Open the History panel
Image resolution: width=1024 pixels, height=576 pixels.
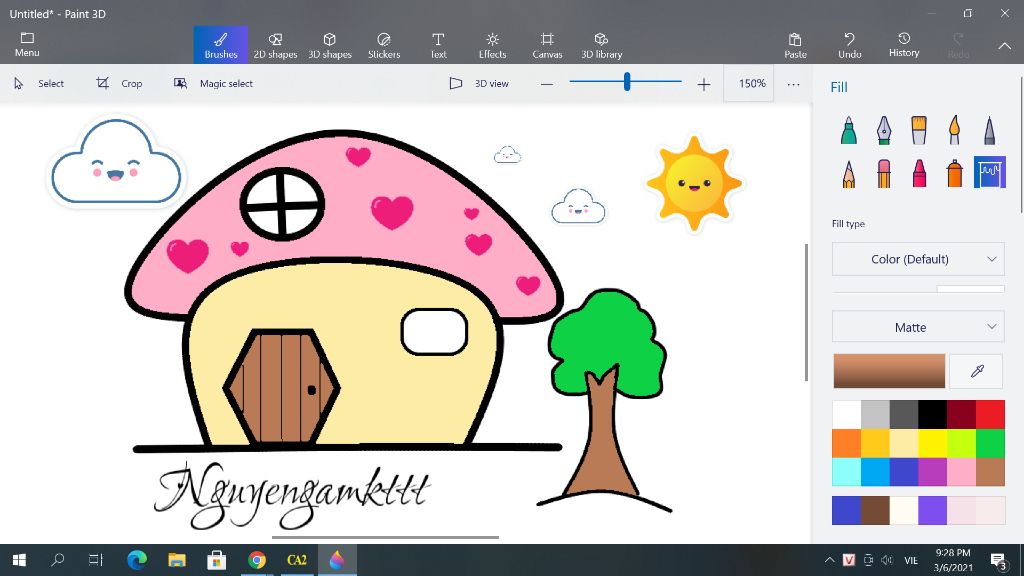(903, 45)
